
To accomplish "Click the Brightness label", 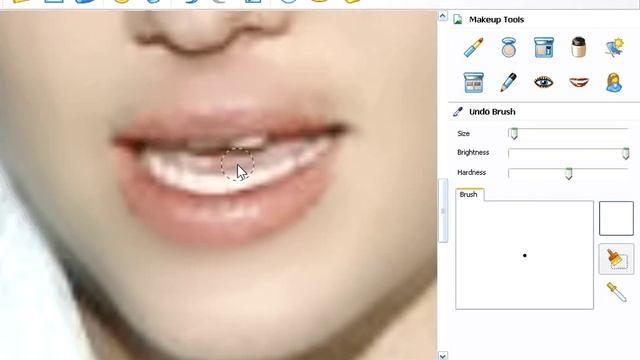I will pyautogui.click(x=473, y=152).
